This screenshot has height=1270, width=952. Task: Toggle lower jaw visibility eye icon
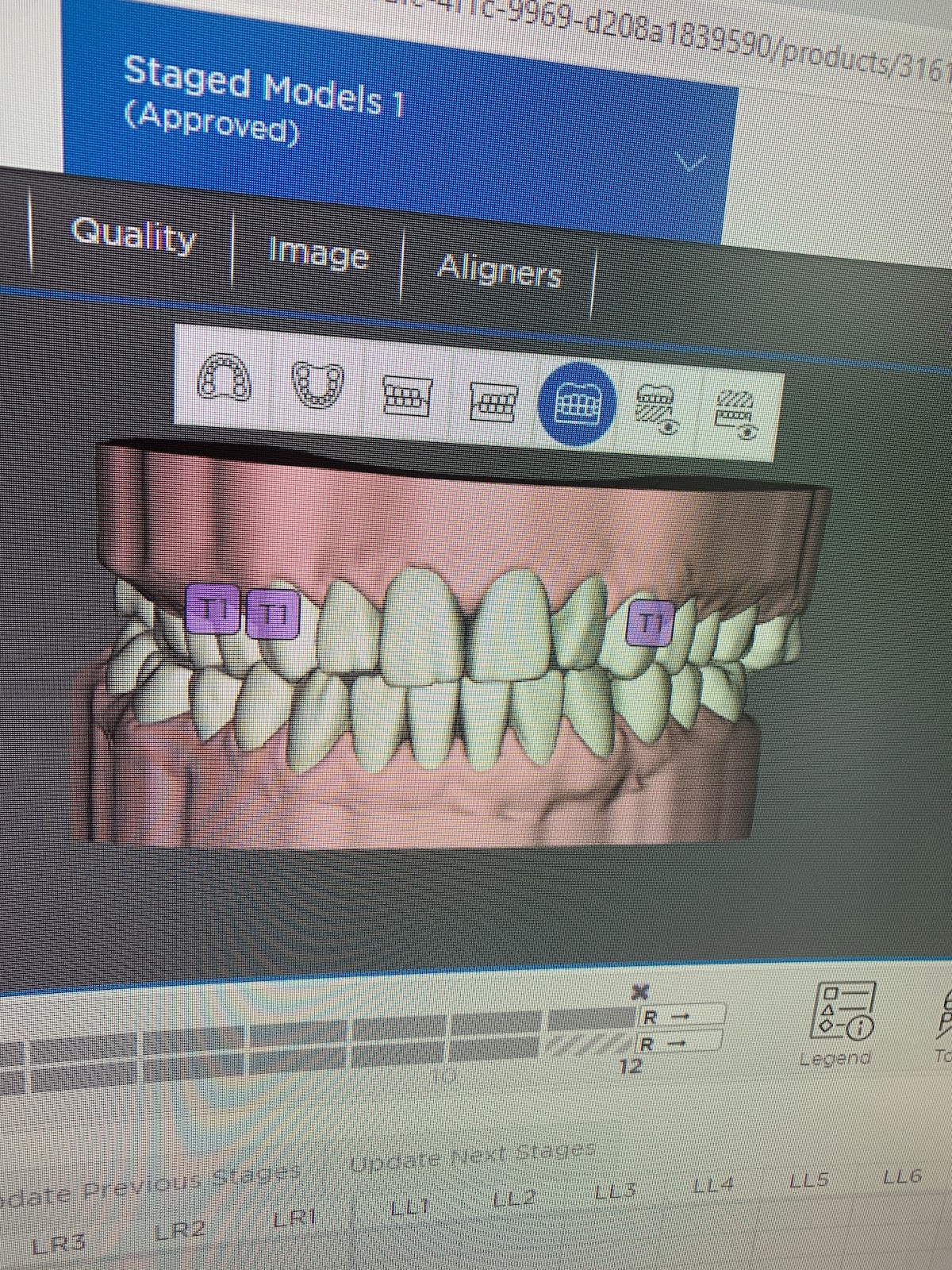click(657, 411)
